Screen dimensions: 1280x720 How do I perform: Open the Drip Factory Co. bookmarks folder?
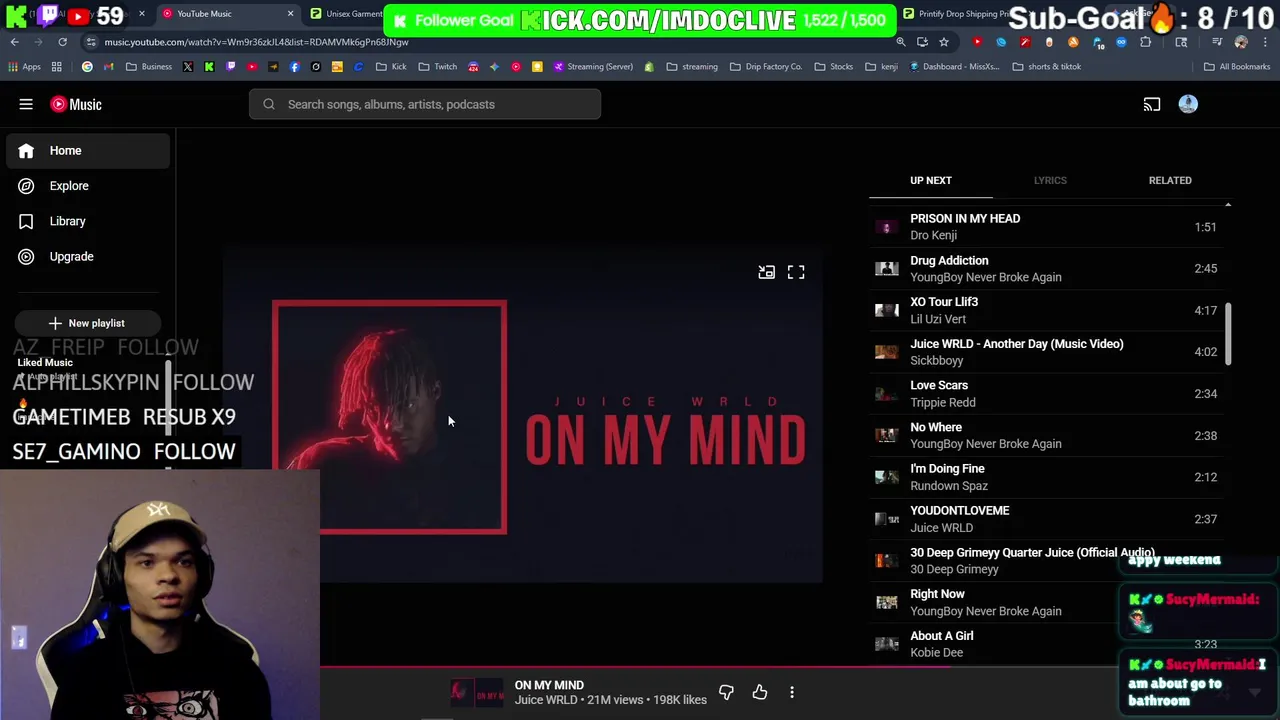[x=766, y=66]
